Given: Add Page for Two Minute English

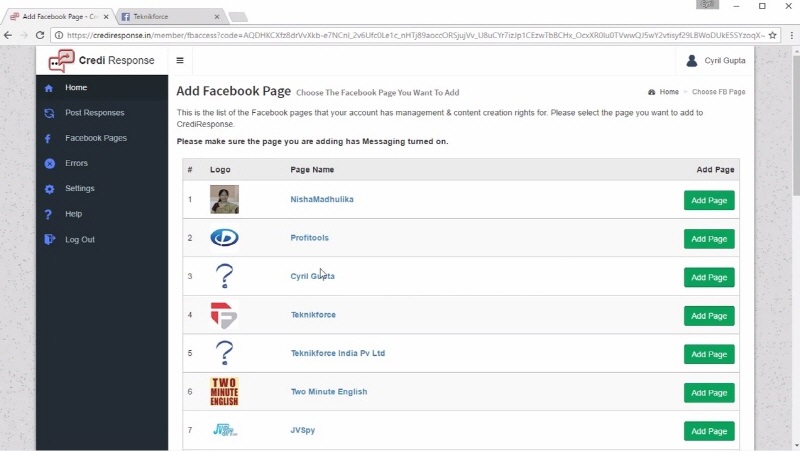Looking at the screenshot, I should click(x=709, y=393).
